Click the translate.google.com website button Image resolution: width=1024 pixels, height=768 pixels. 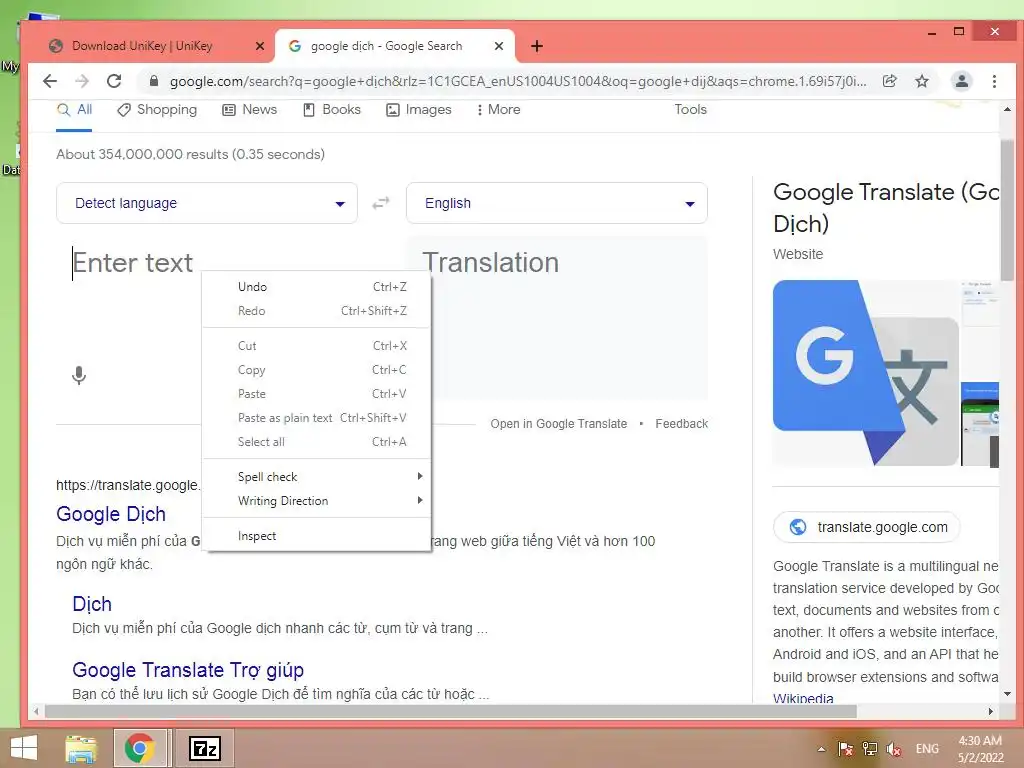[867, 527]
